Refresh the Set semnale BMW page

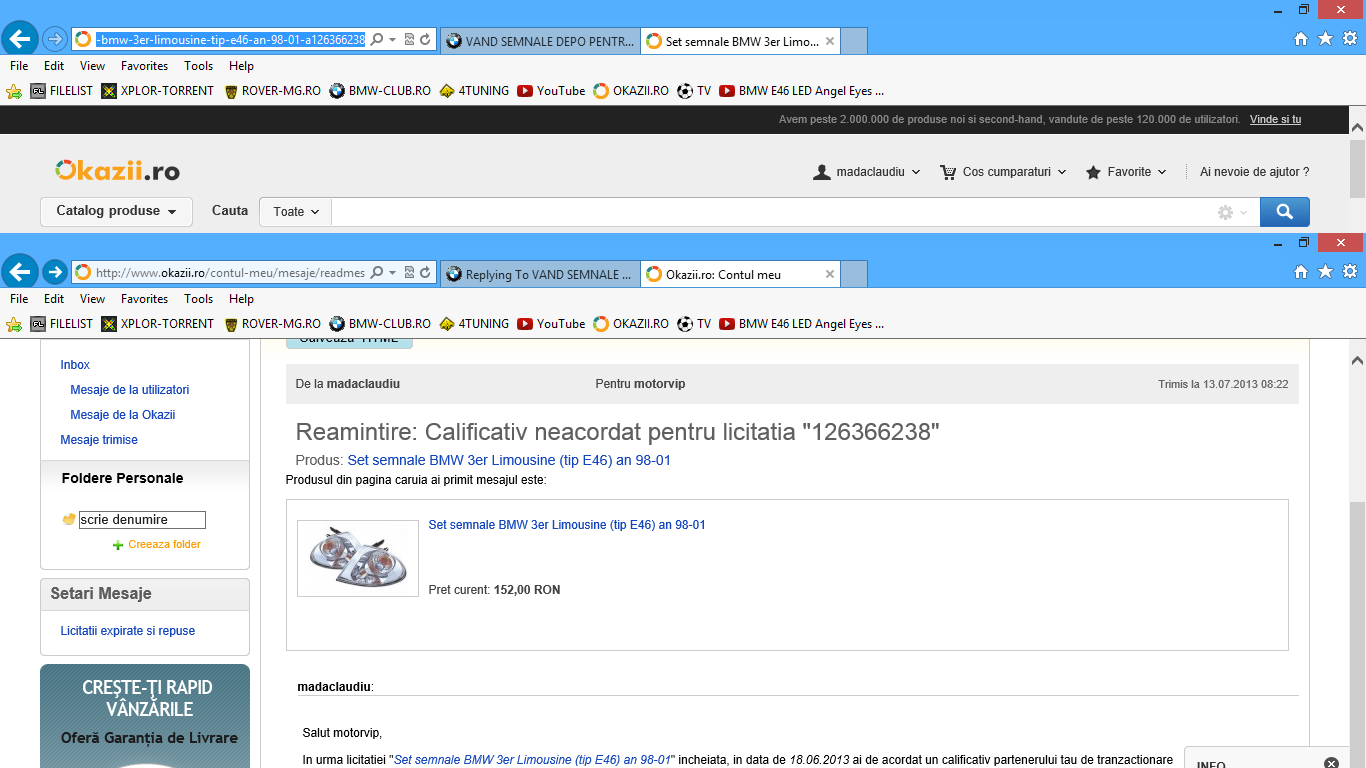425,40
